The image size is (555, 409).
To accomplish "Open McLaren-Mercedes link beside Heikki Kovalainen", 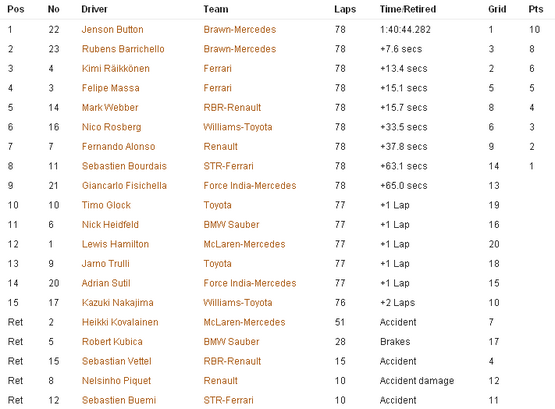I will 244,322.
